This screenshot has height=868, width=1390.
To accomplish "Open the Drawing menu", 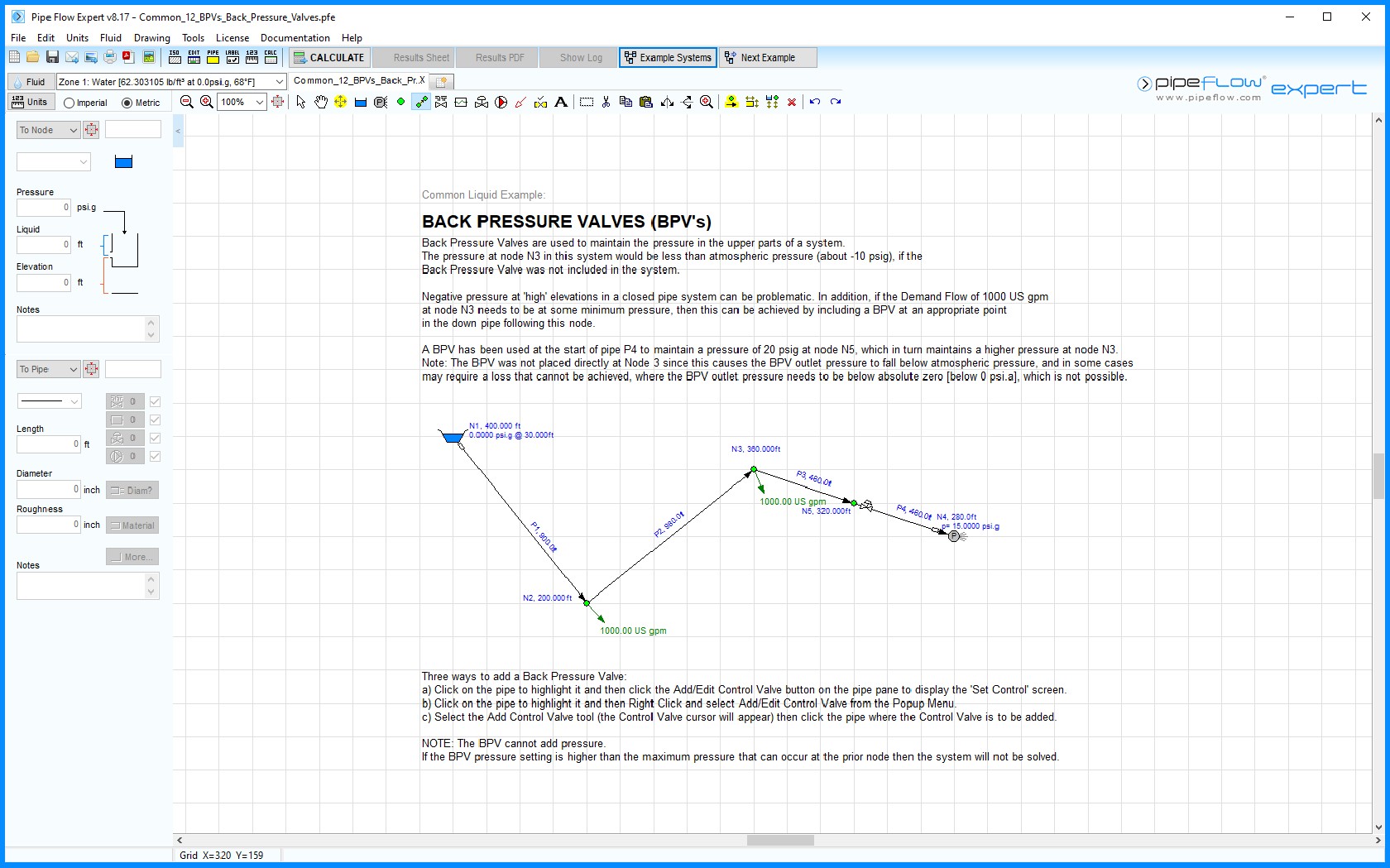I will (x=152, y=37).
